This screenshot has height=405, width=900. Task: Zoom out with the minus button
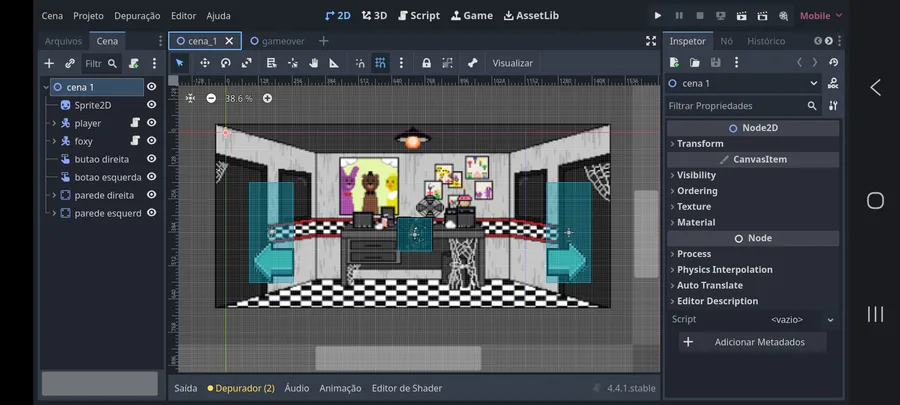pyautogui.click(x=211, y=99)
